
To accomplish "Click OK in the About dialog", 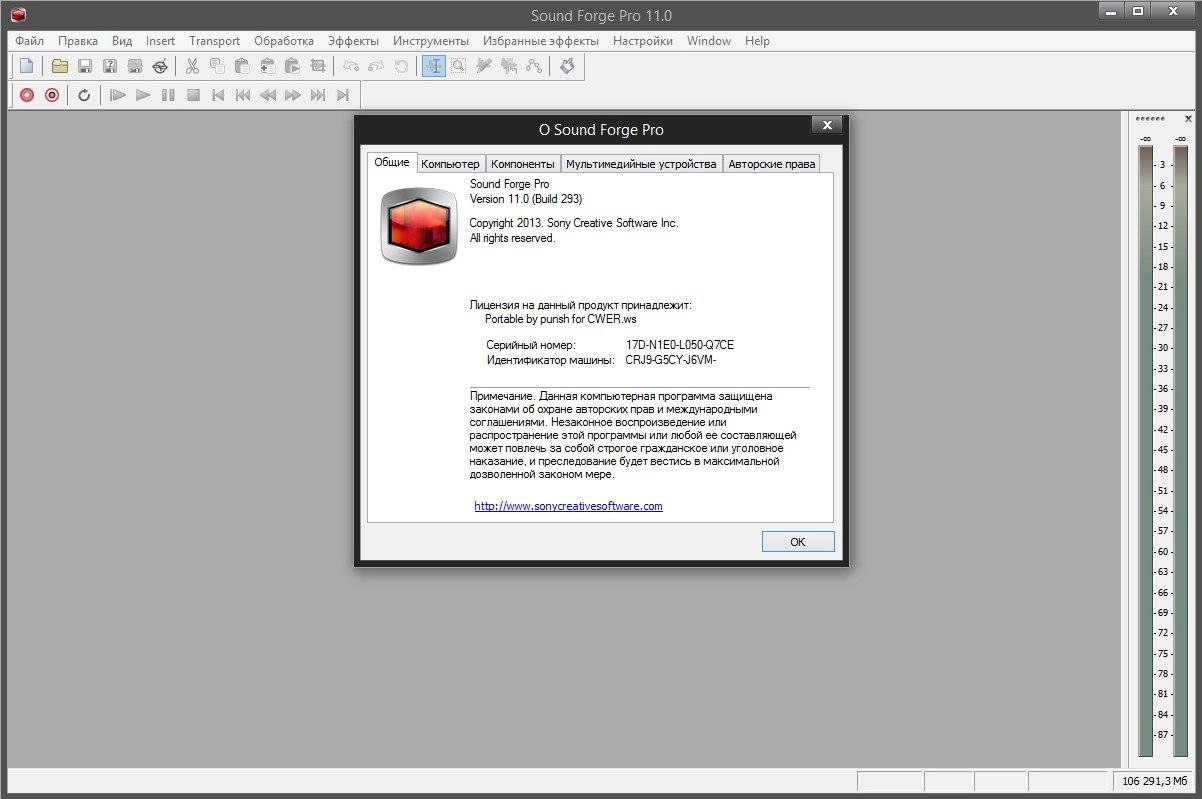I will (798, 541).
